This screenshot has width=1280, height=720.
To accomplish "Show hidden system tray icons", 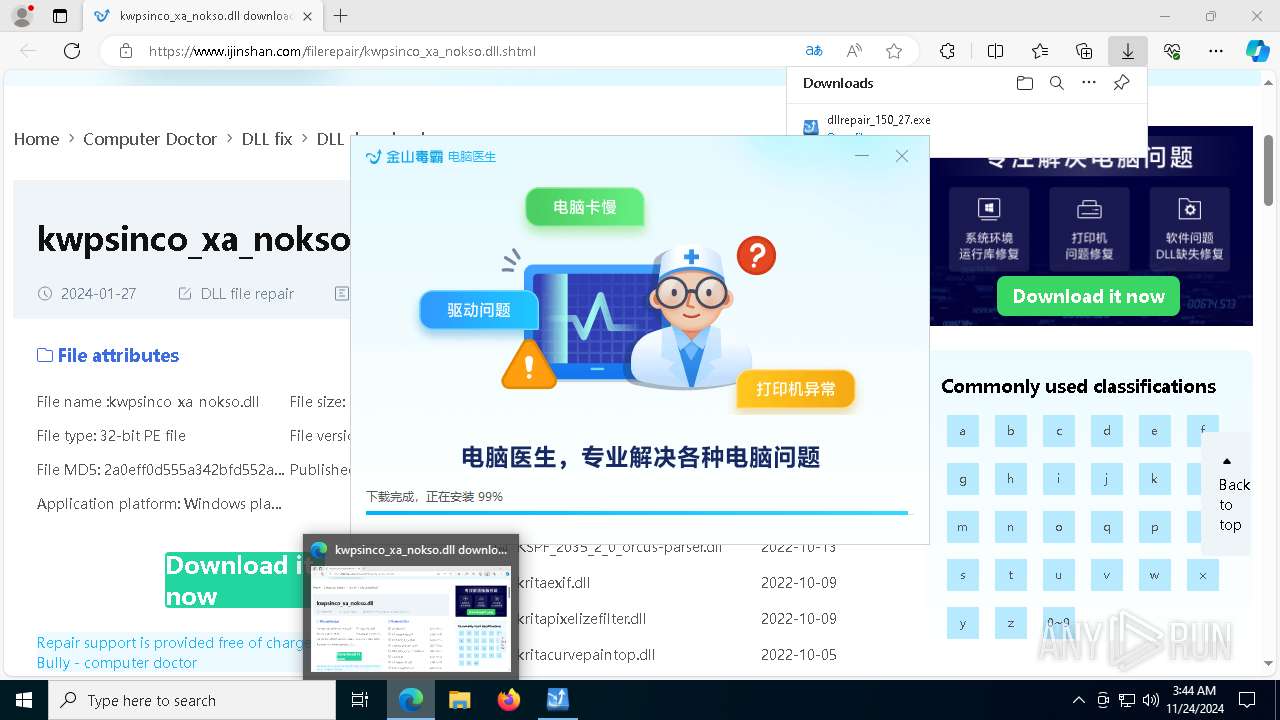I will (1078, 700).
